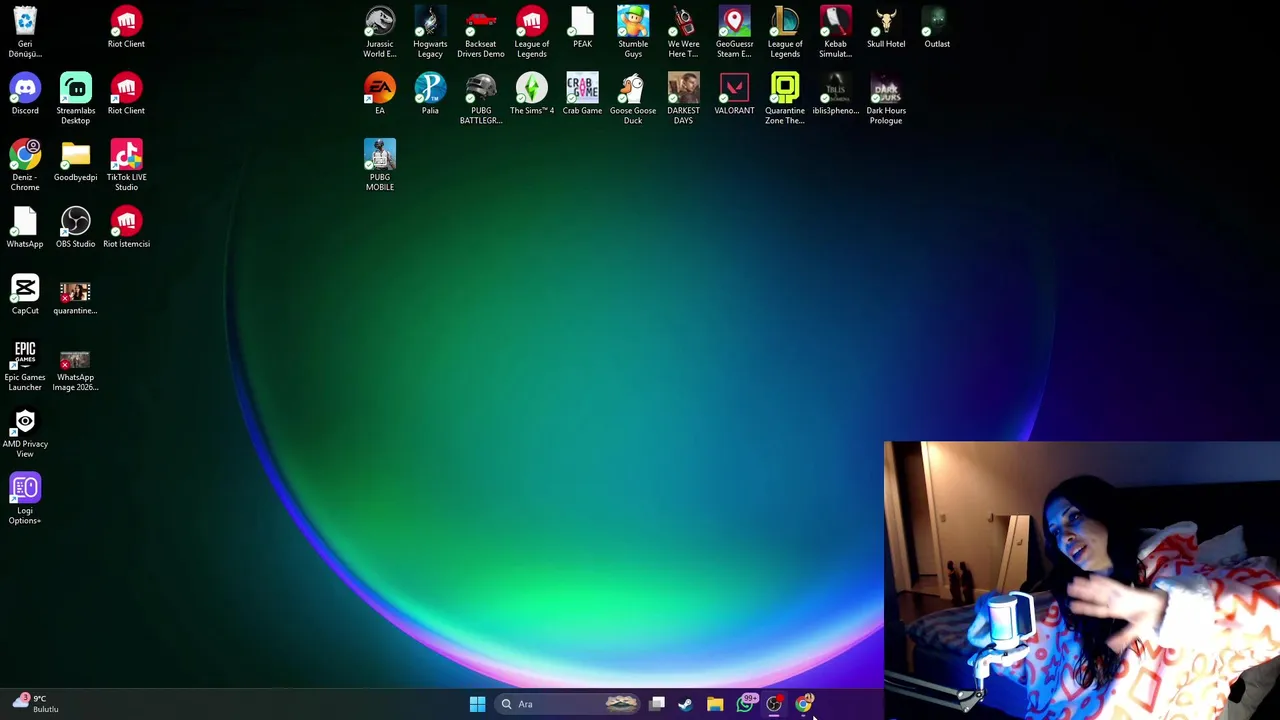Image resolution: width=1280 pixels, height=720 pixels.
Task: Launch CapCut from the desktop
Action: [x=25, y=294]
